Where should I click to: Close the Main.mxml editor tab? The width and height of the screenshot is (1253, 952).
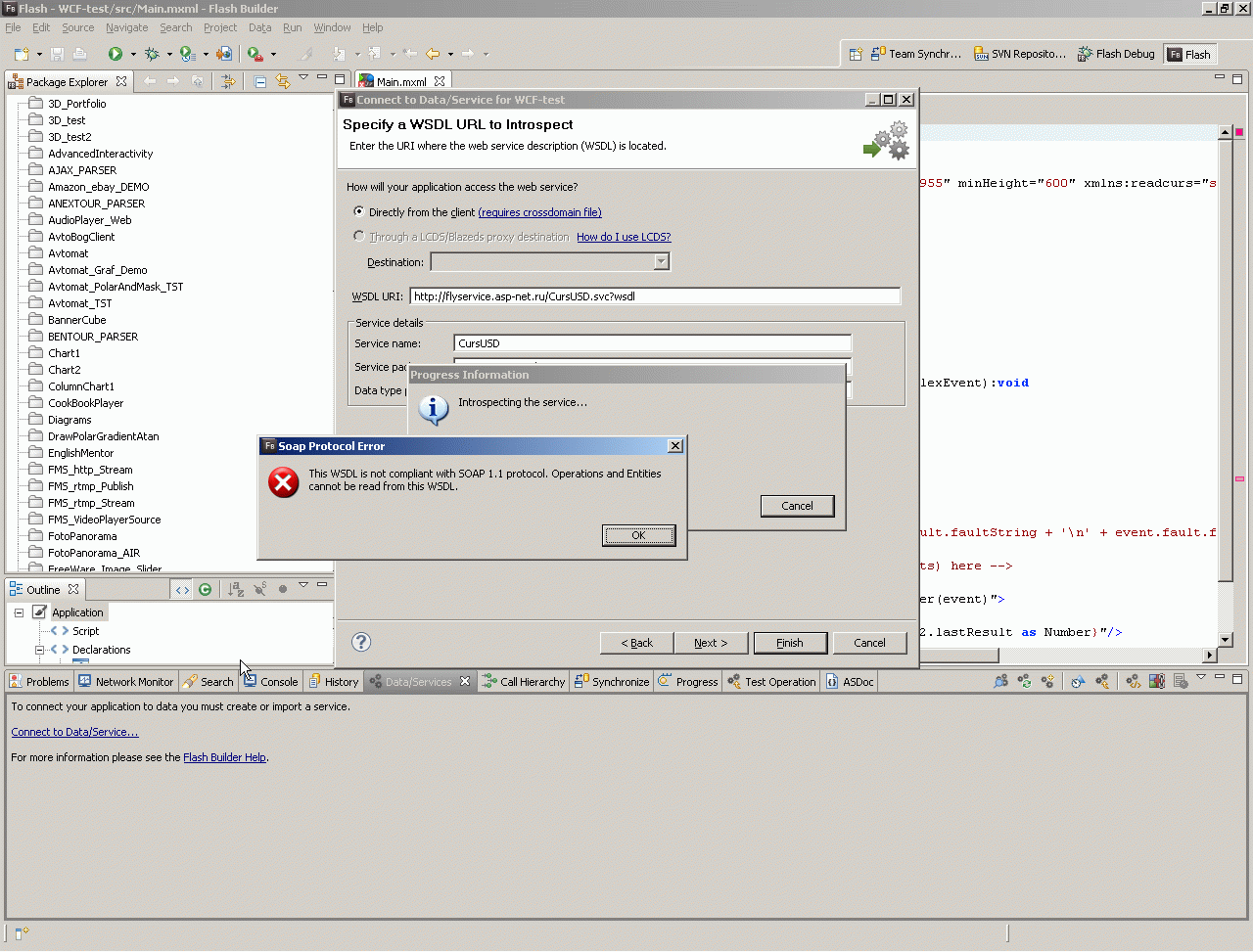440,81
